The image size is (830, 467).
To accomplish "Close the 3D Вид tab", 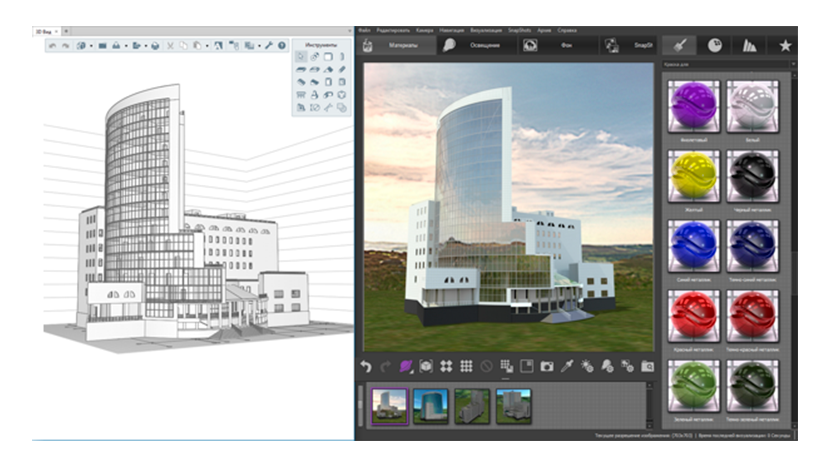I will click(56, 31).
